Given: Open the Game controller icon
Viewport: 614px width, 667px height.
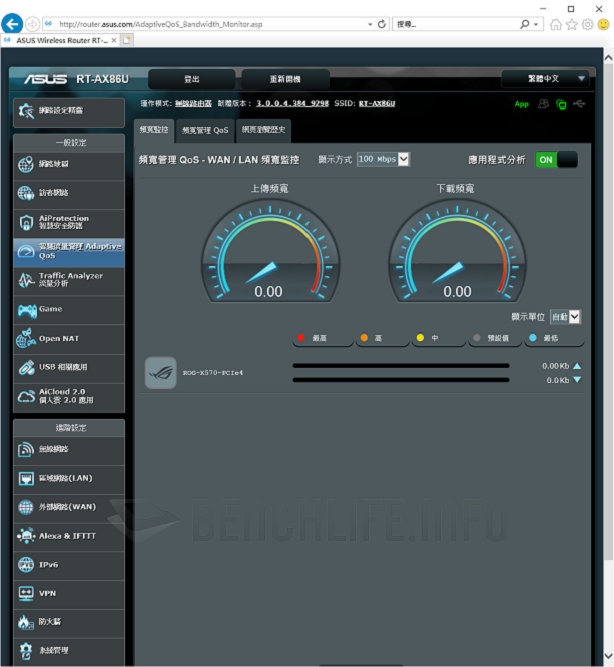Looking at the screenshot, I should [27, 311].
